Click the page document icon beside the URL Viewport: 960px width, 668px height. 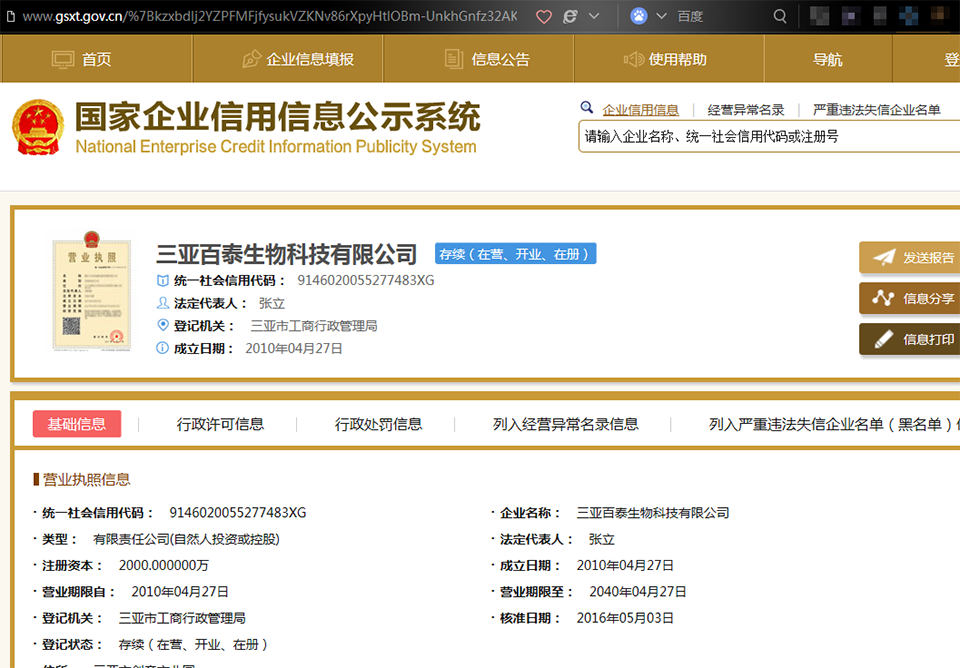[10, 17]
